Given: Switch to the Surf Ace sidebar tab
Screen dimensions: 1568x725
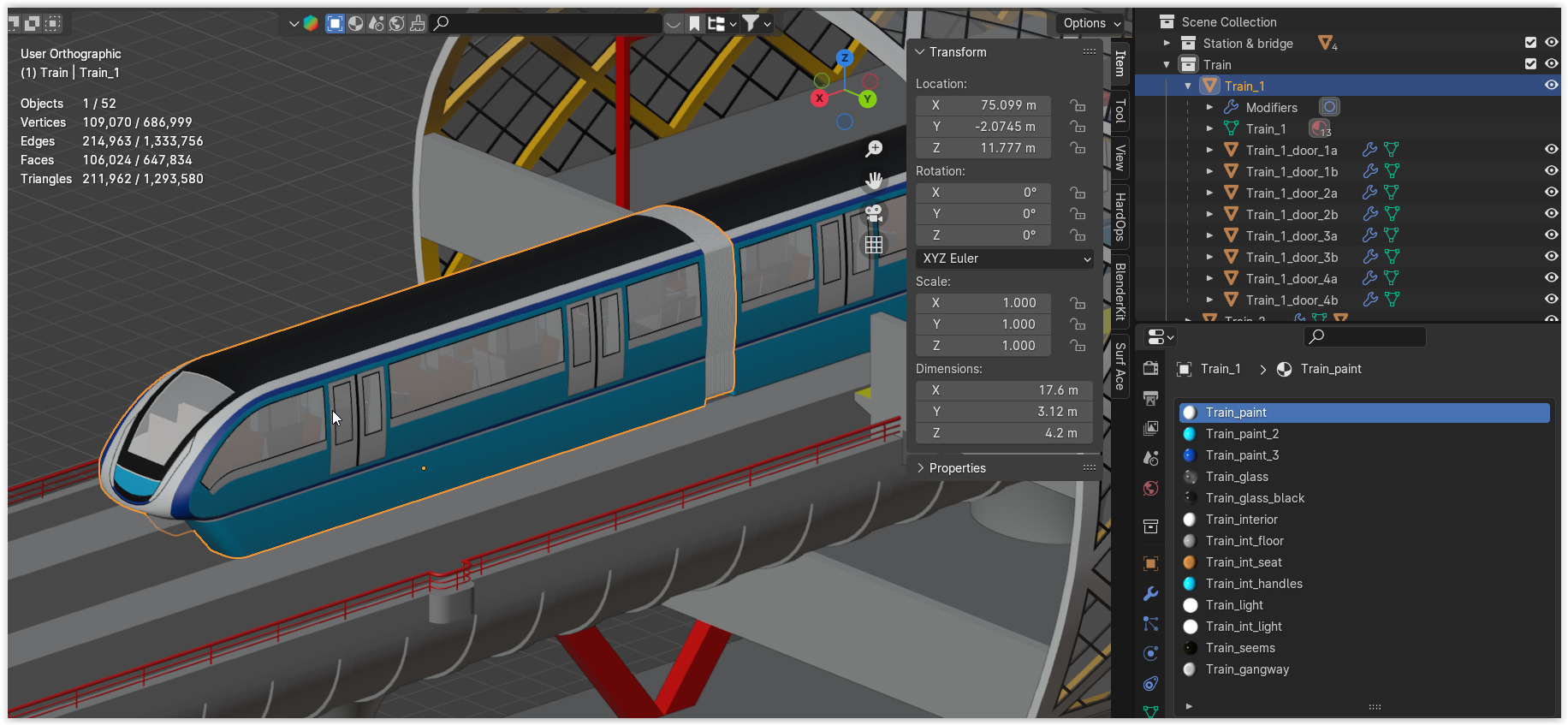Looking at the screenshot, I should [1120, 366].
